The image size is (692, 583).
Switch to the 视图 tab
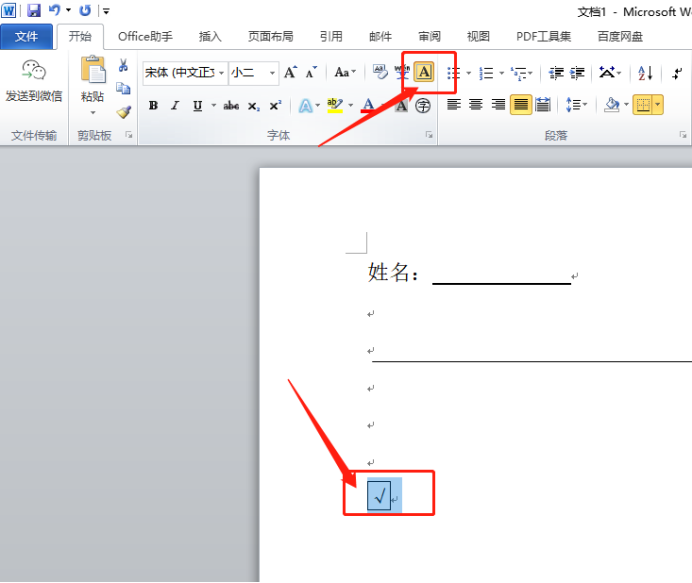coord(478,37)
